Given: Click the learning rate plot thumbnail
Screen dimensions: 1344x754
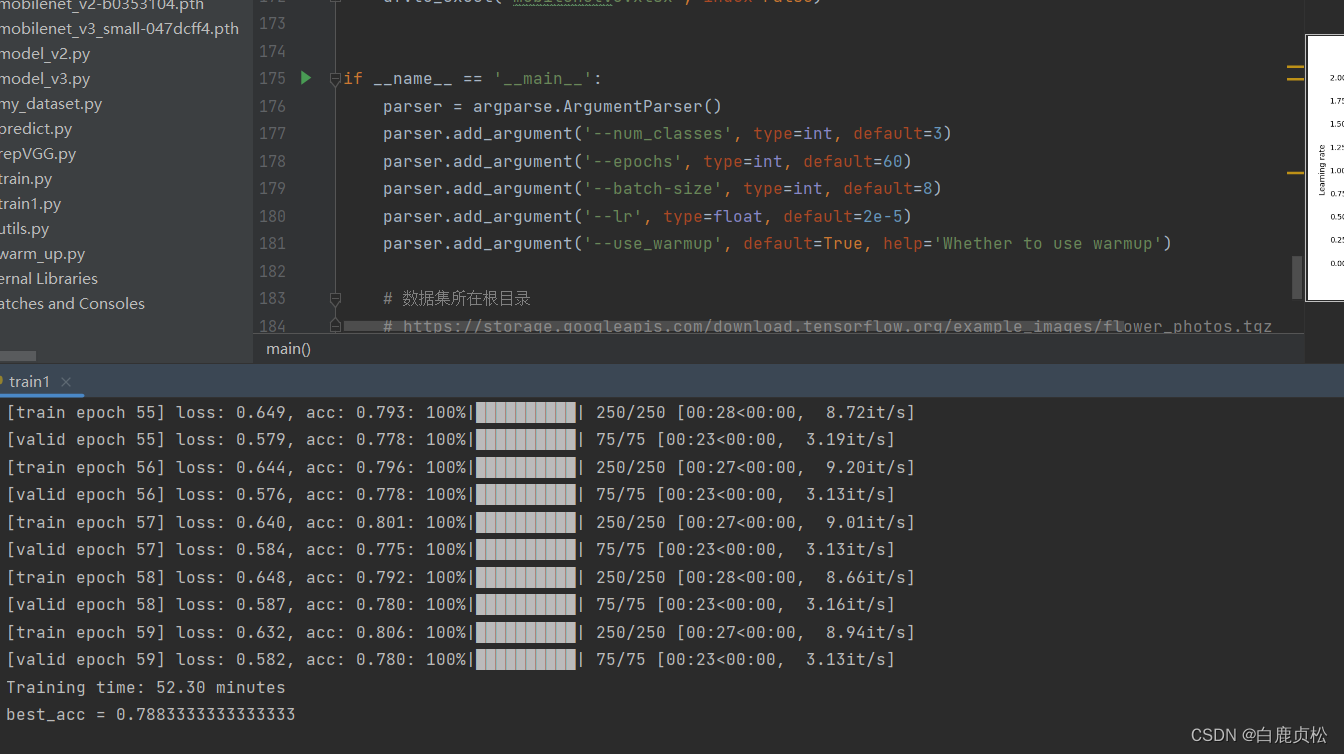Looking at the screenshot, I should [1325, 167].
